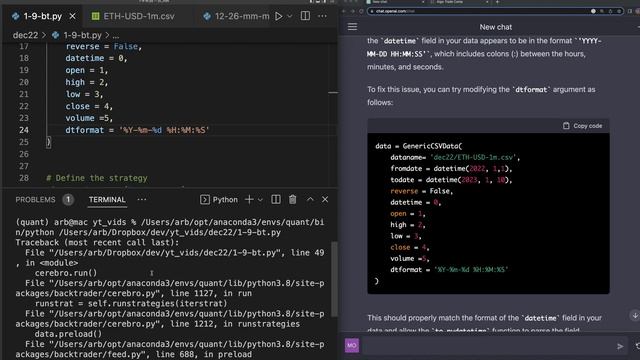Click the '# Define the strategy' comment
The width and height of the screenshot is (640, 360).
click(x=96, y=178)
